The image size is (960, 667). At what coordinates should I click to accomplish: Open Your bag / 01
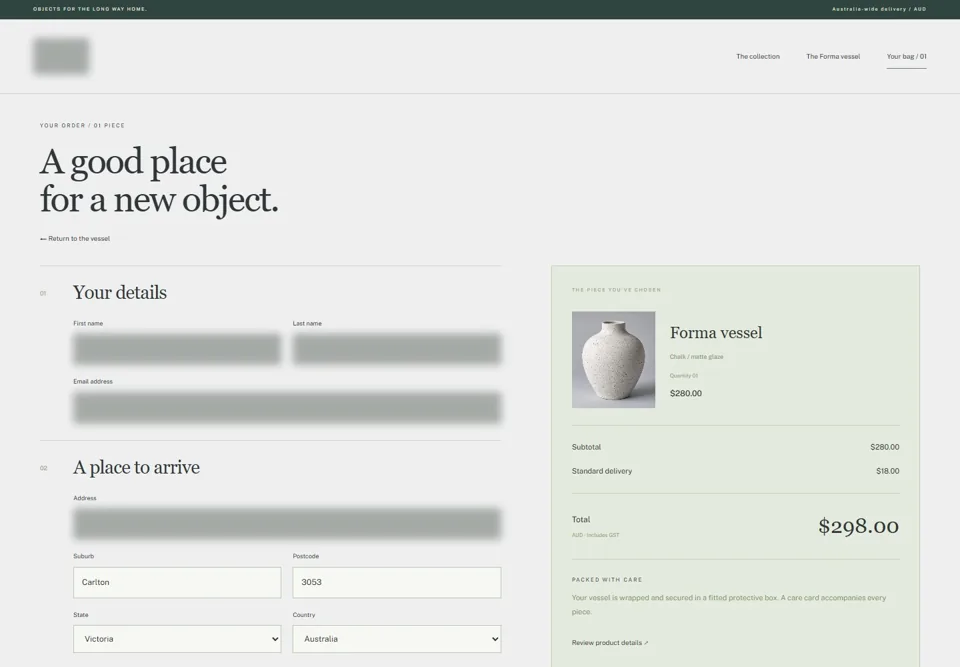click(906, 56)
